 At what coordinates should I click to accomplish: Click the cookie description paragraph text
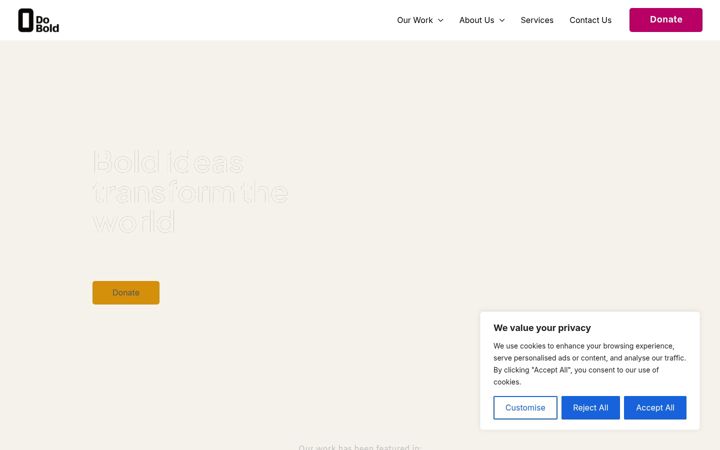(590, 364)
